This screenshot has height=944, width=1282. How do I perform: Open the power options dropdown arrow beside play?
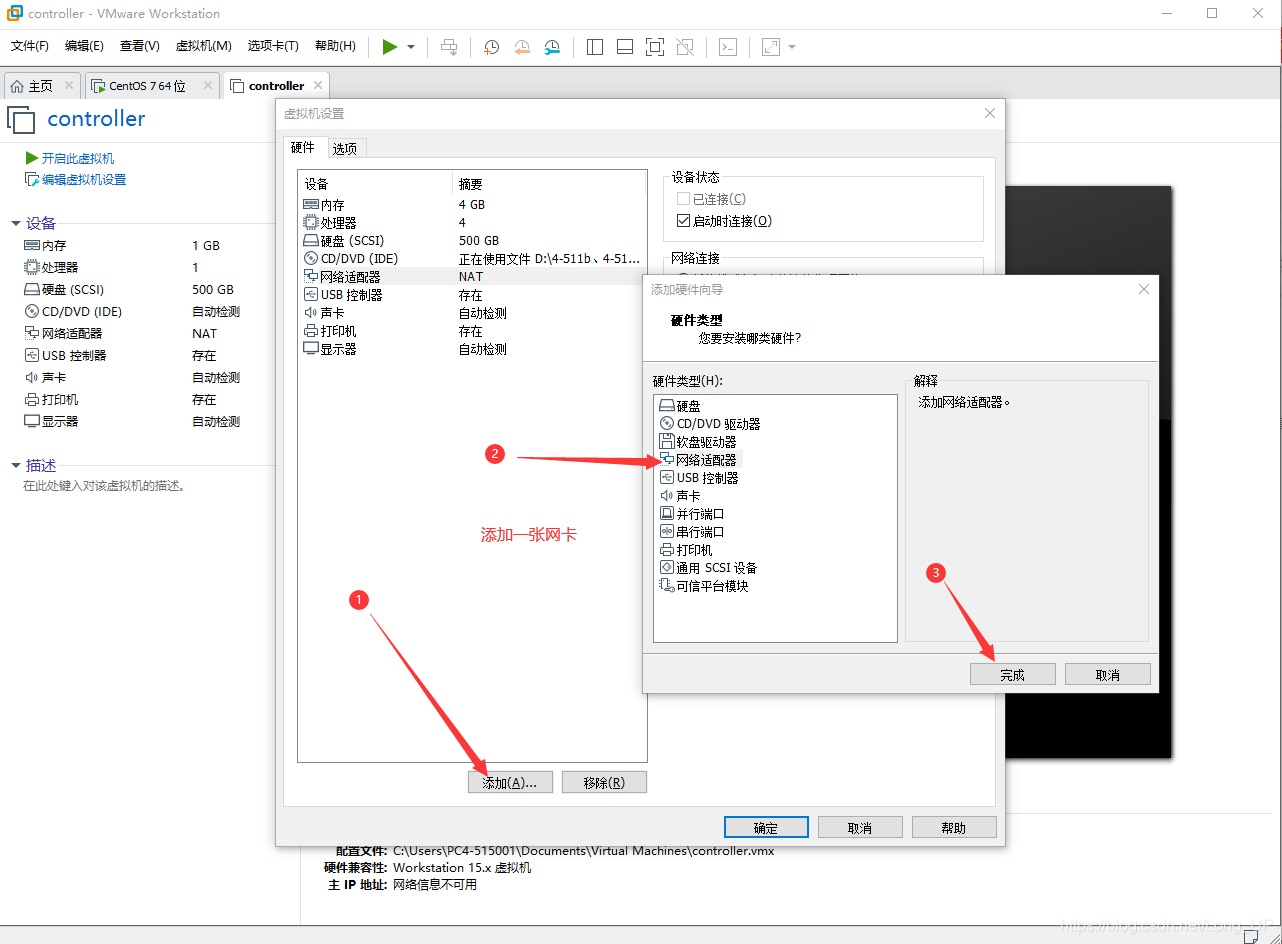pyautogui.click(x=411, y=47)
